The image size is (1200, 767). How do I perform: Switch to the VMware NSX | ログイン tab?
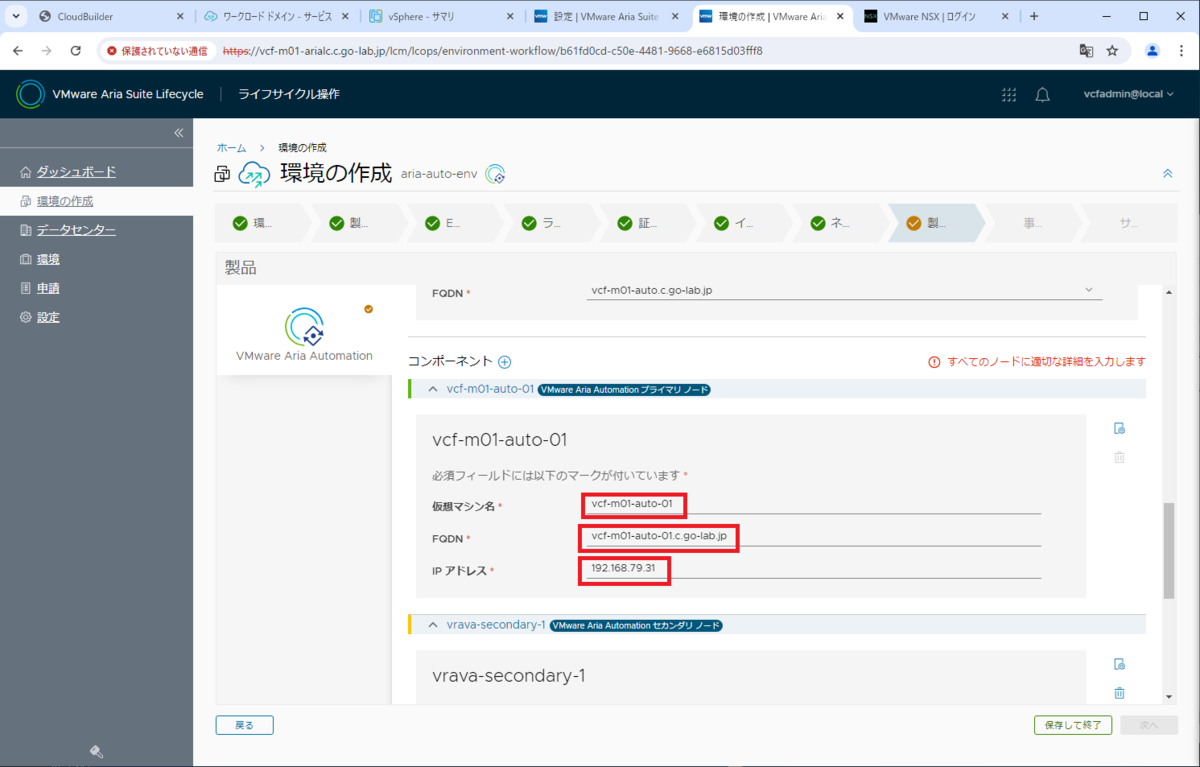[x=936, y=16]
